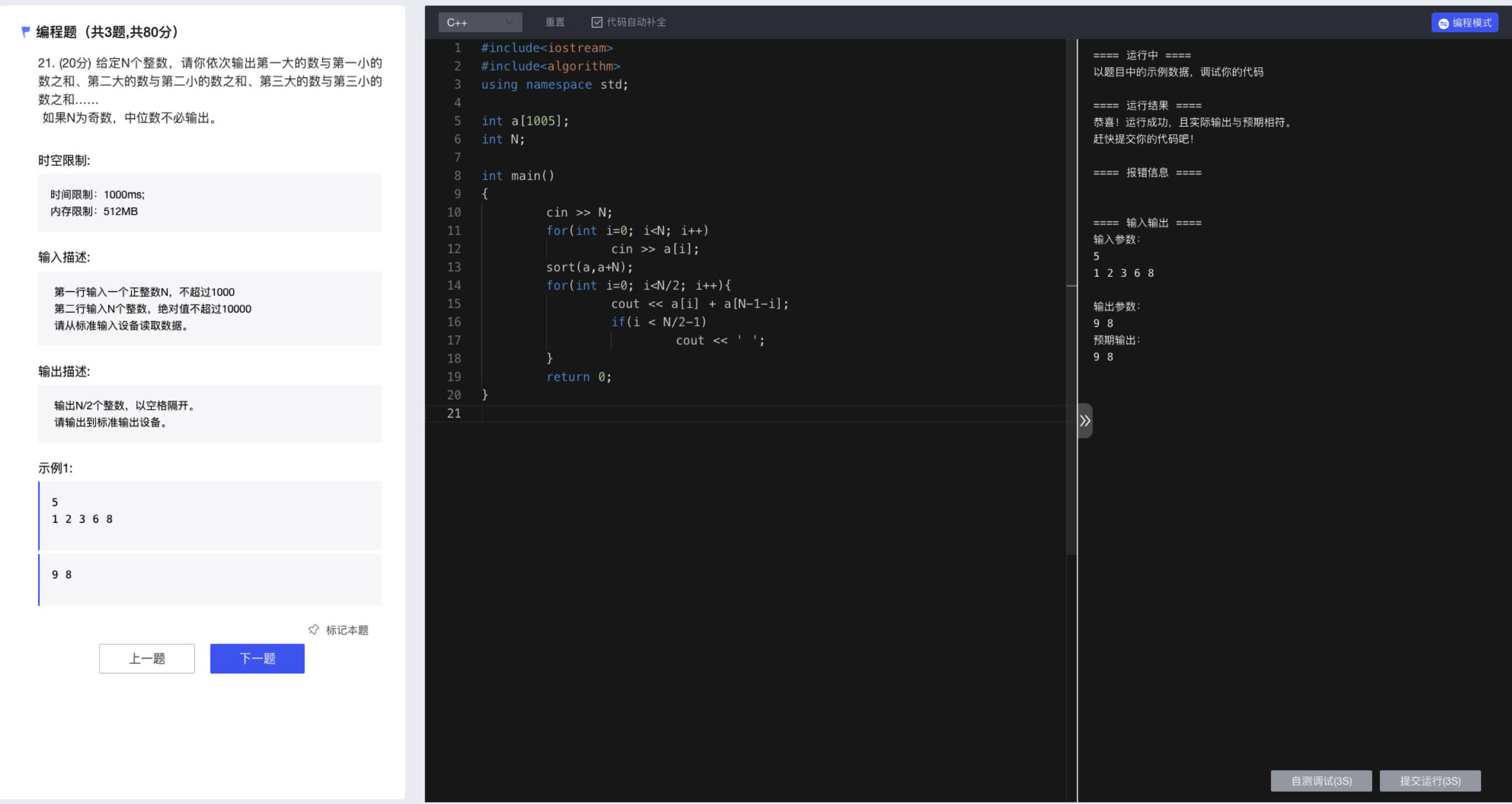The width and height of the screenshot is (1512, 804).
Task: Click the 'int a[1005];' declaration
Action: (x=525, y=121)
